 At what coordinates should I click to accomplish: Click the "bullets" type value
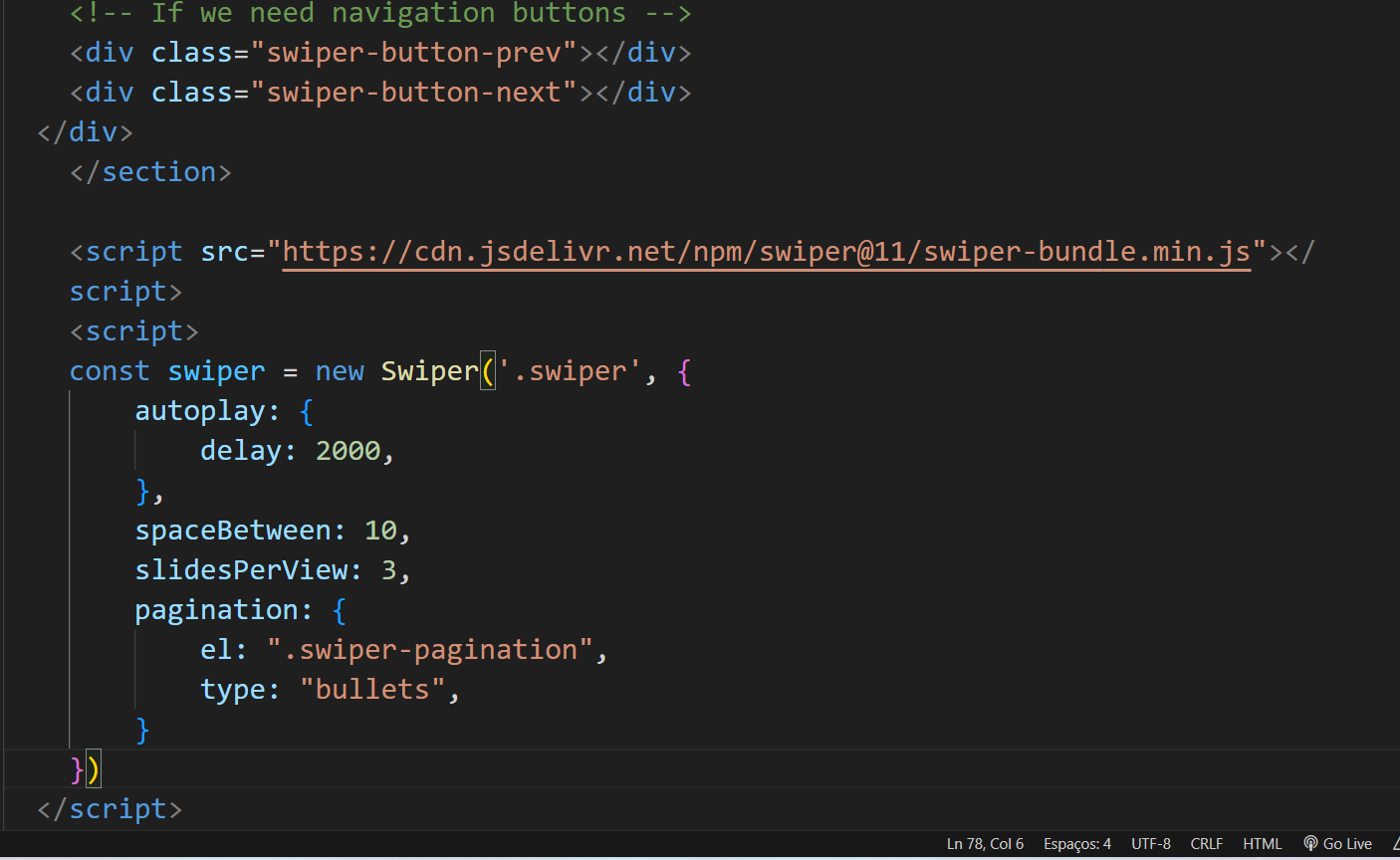pyautogui.click(x=372, y=690)
